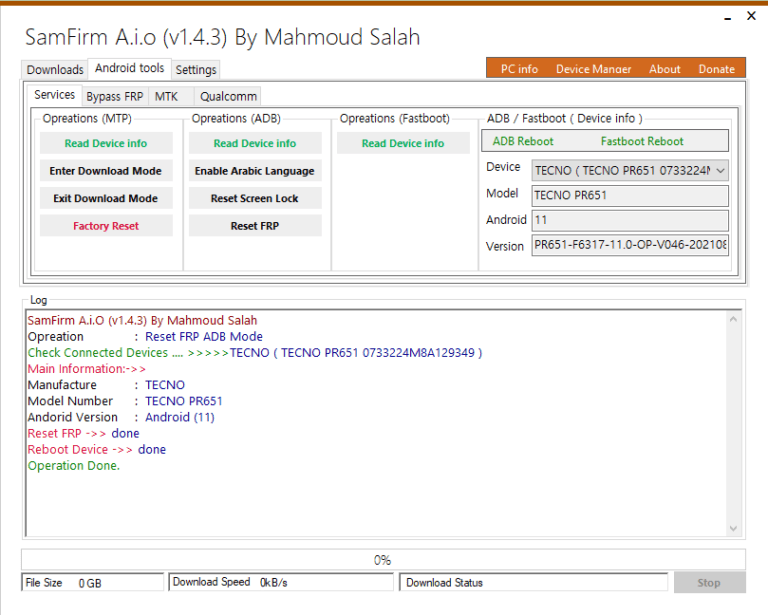768x615 pixels.
Task: Click the Model field showing TECNO PR651
Action: click(630, 195)
